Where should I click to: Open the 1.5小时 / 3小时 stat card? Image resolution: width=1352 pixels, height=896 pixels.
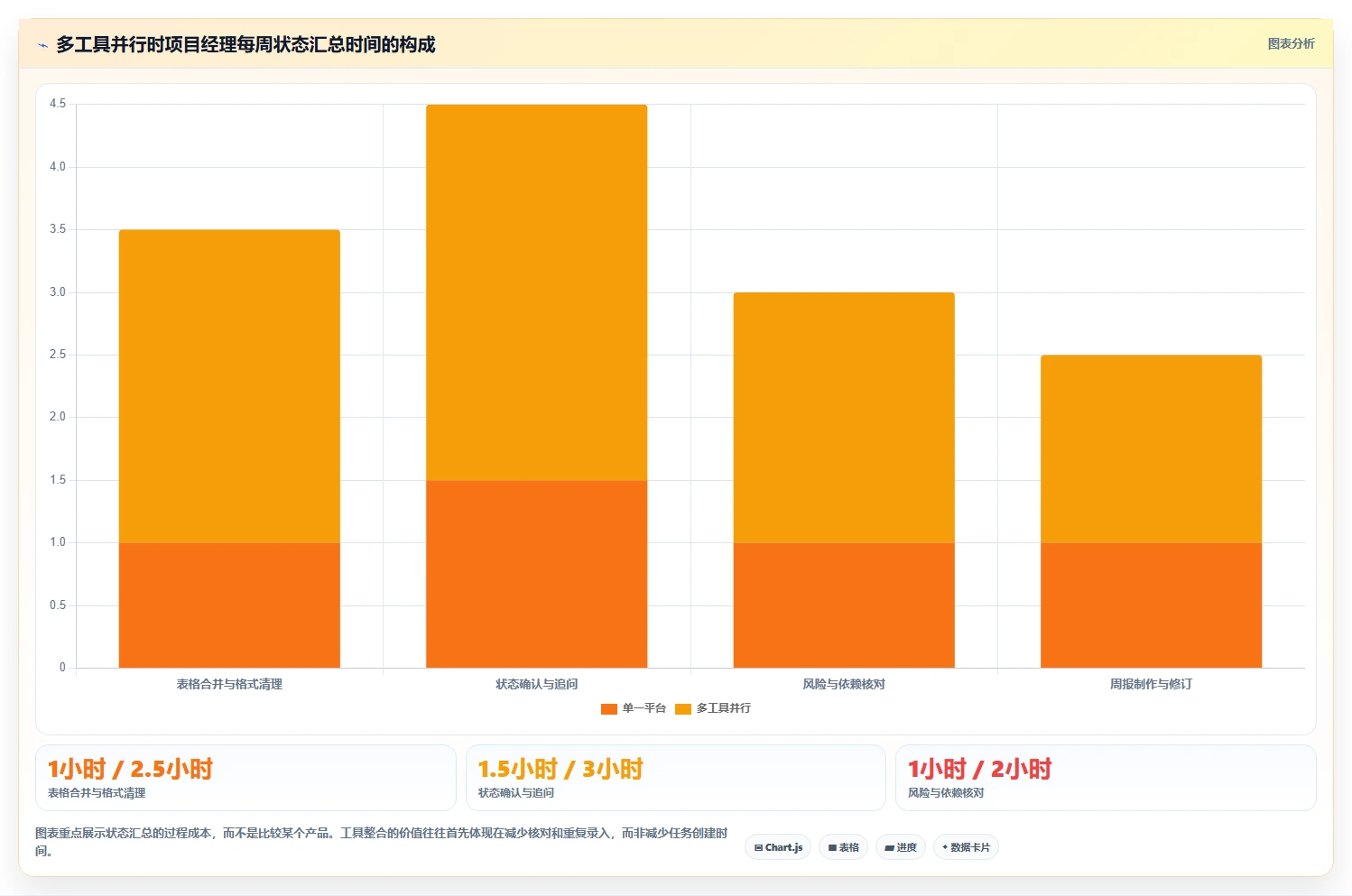tap(676, 778)
